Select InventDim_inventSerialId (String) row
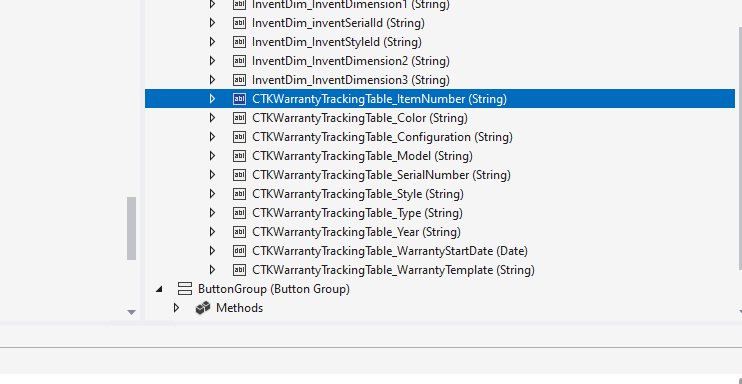742x384 pixels. point(440,23)
